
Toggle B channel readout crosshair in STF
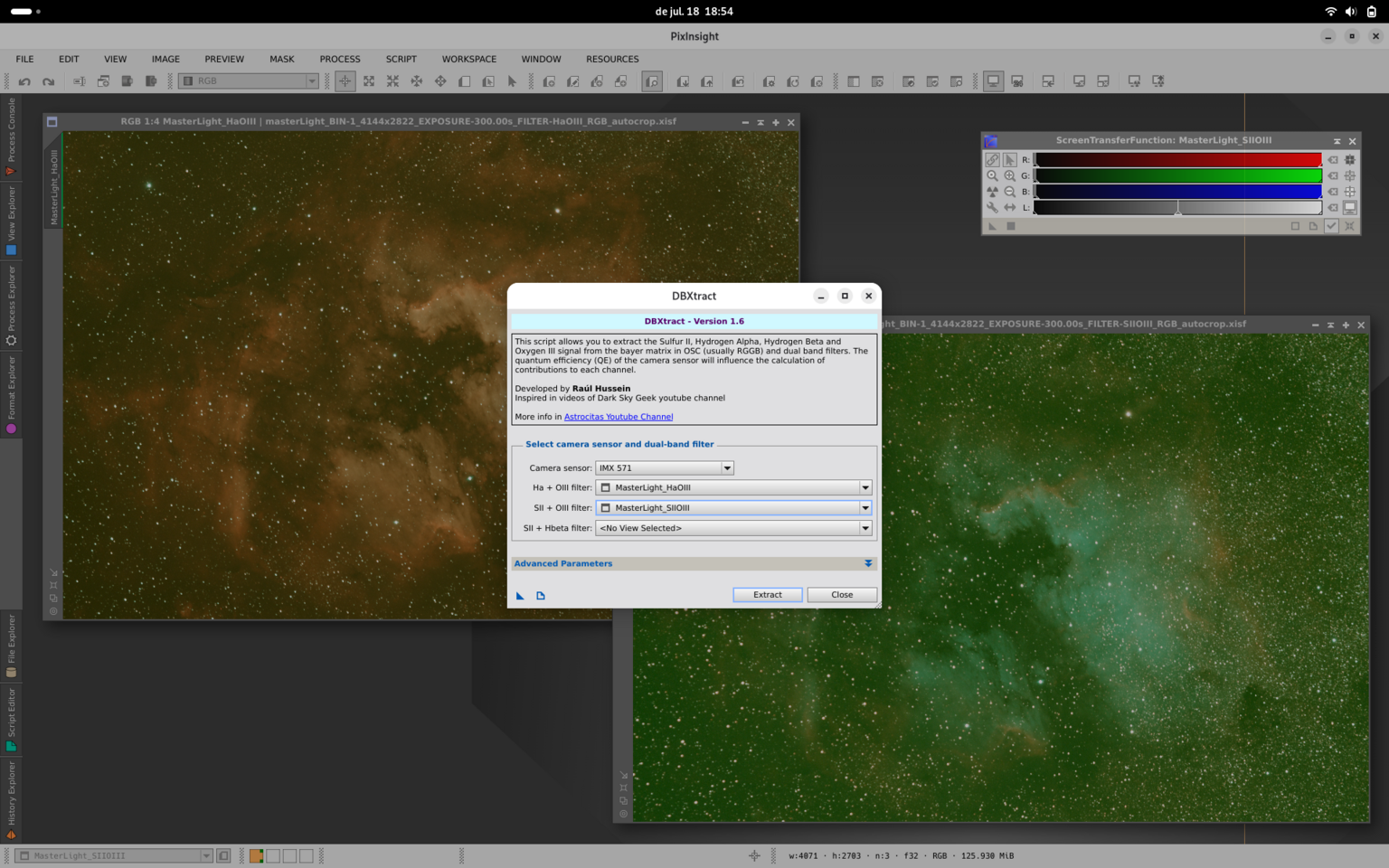(x=1350, y=192)
